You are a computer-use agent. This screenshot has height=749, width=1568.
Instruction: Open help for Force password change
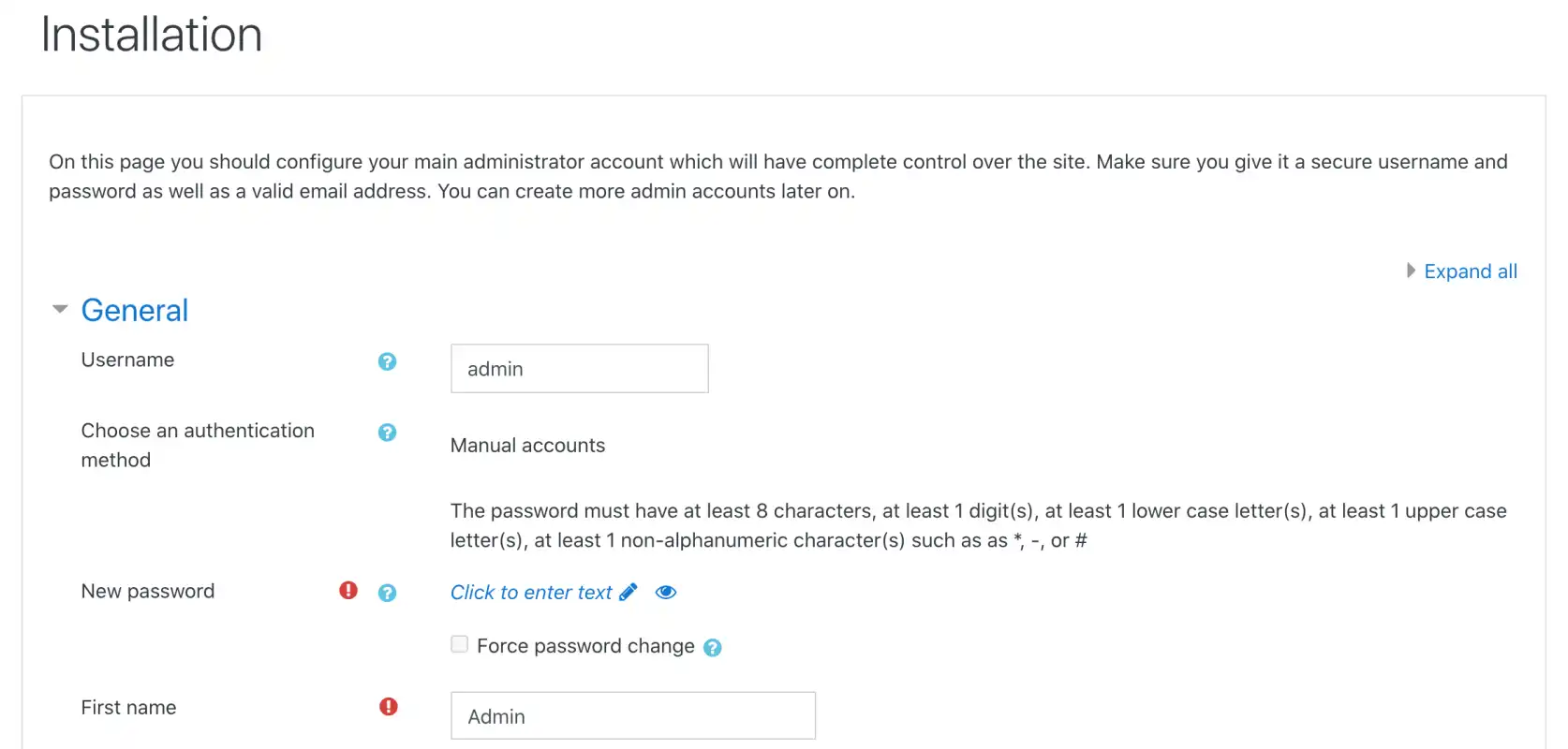click(x=713, y=648)
